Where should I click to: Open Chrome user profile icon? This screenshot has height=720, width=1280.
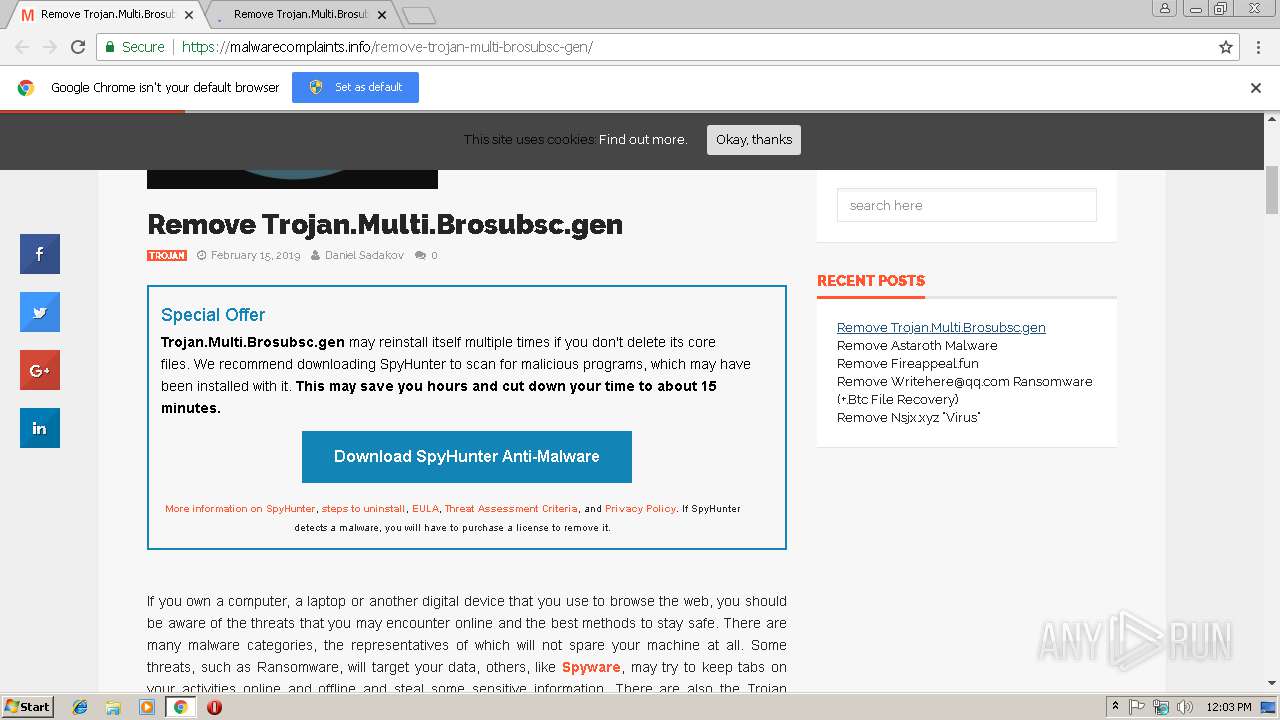(1164, 8)
